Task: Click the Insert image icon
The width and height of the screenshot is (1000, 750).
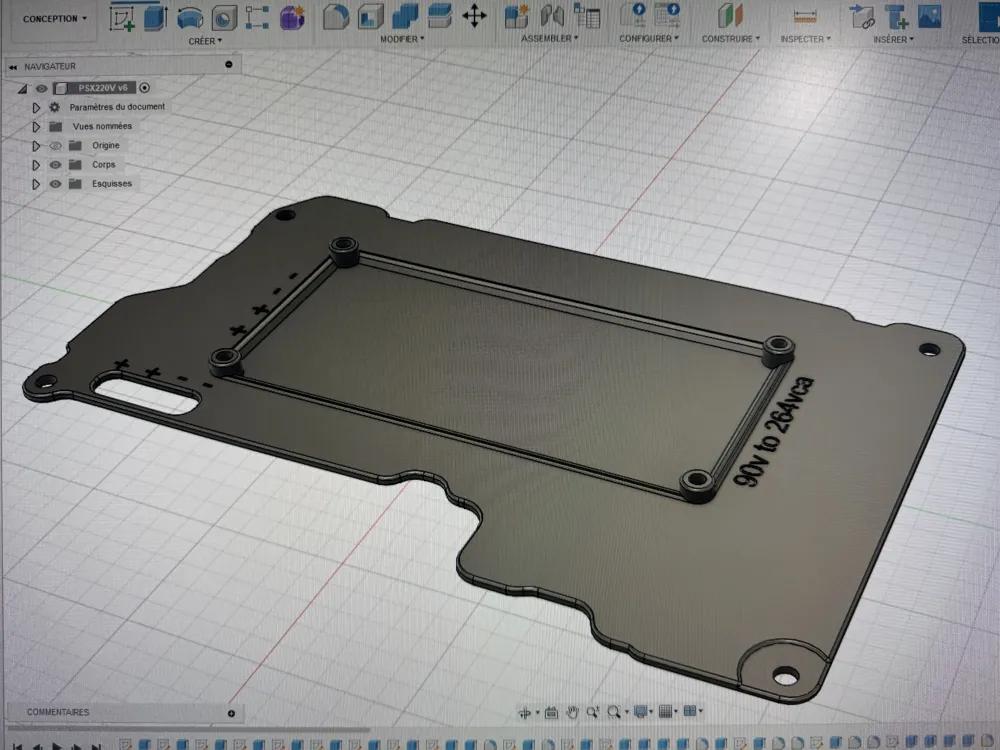Action: pyautogui.click(x=930, y=17)
